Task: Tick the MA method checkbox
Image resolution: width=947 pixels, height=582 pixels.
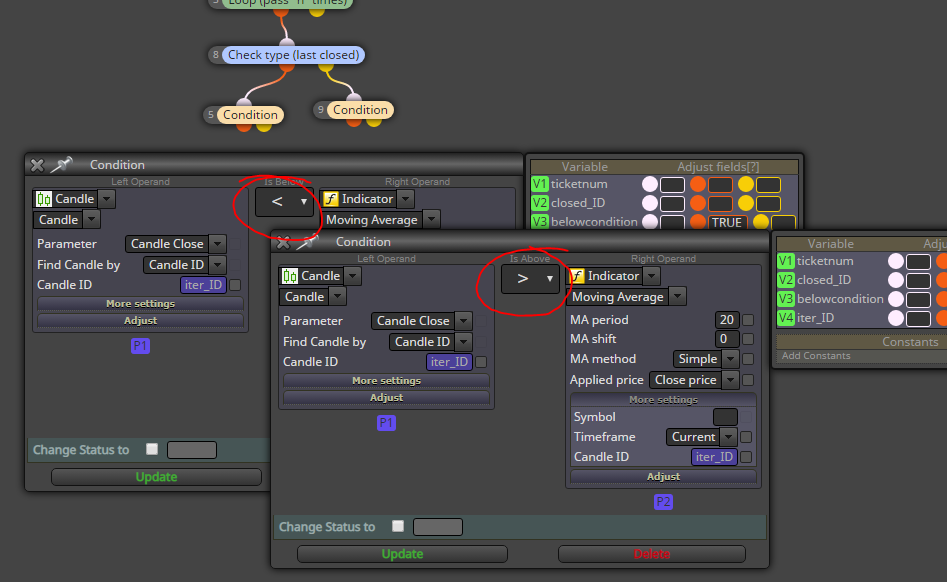Action: 748,359
